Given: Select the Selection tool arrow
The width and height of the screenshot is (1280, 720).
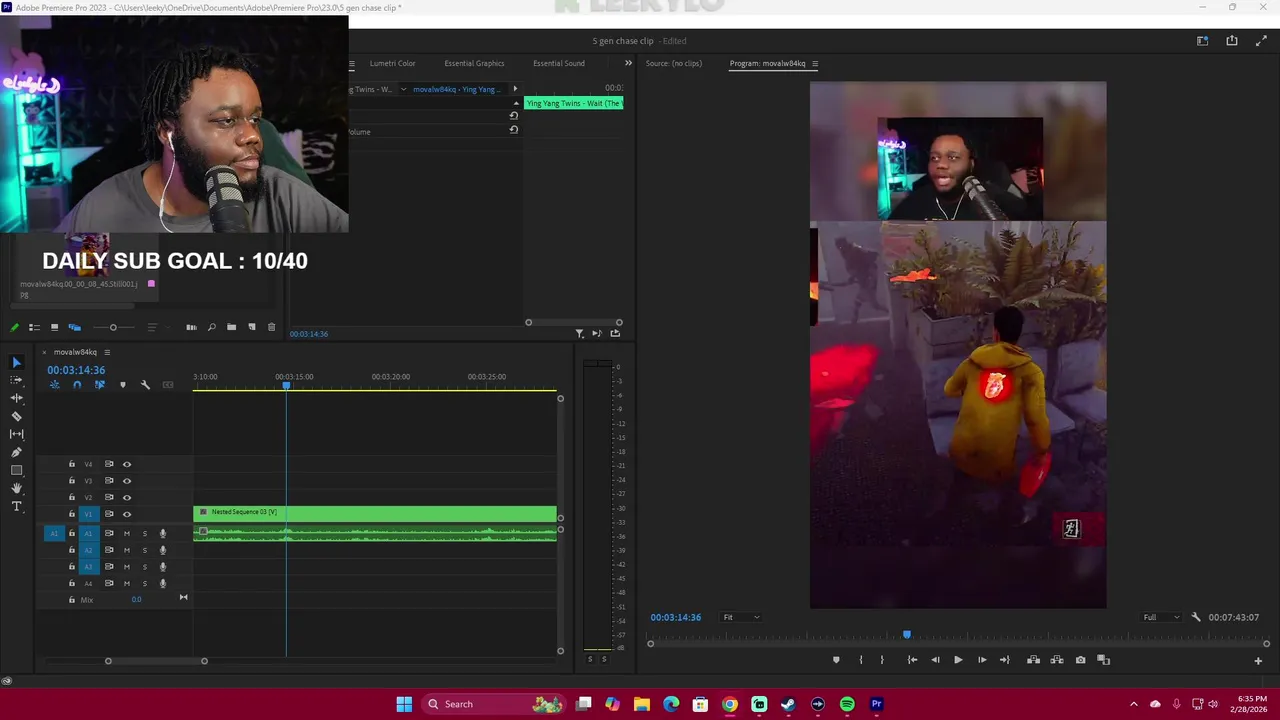Looking at the screenshot, I should pyautogui.click(x=16, y=362).
